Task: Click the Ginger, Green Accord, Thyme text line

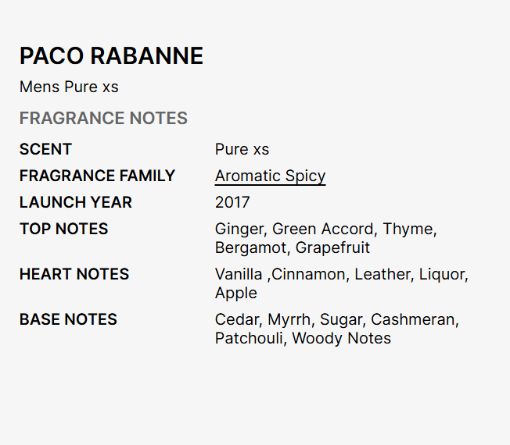Action: coord(326,229)
